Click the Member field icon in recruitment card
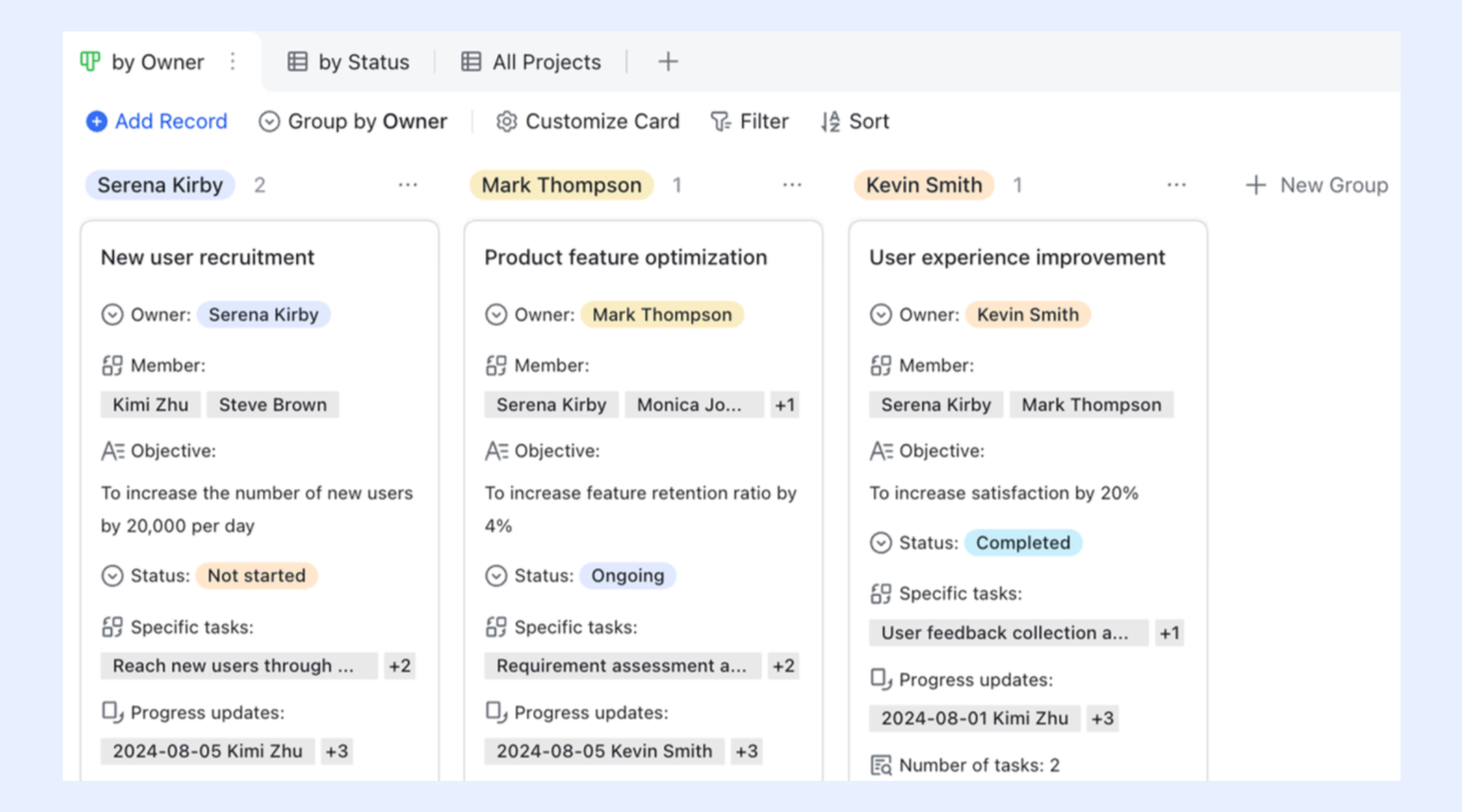The image size is (1462, 812). tap(112, 365)
